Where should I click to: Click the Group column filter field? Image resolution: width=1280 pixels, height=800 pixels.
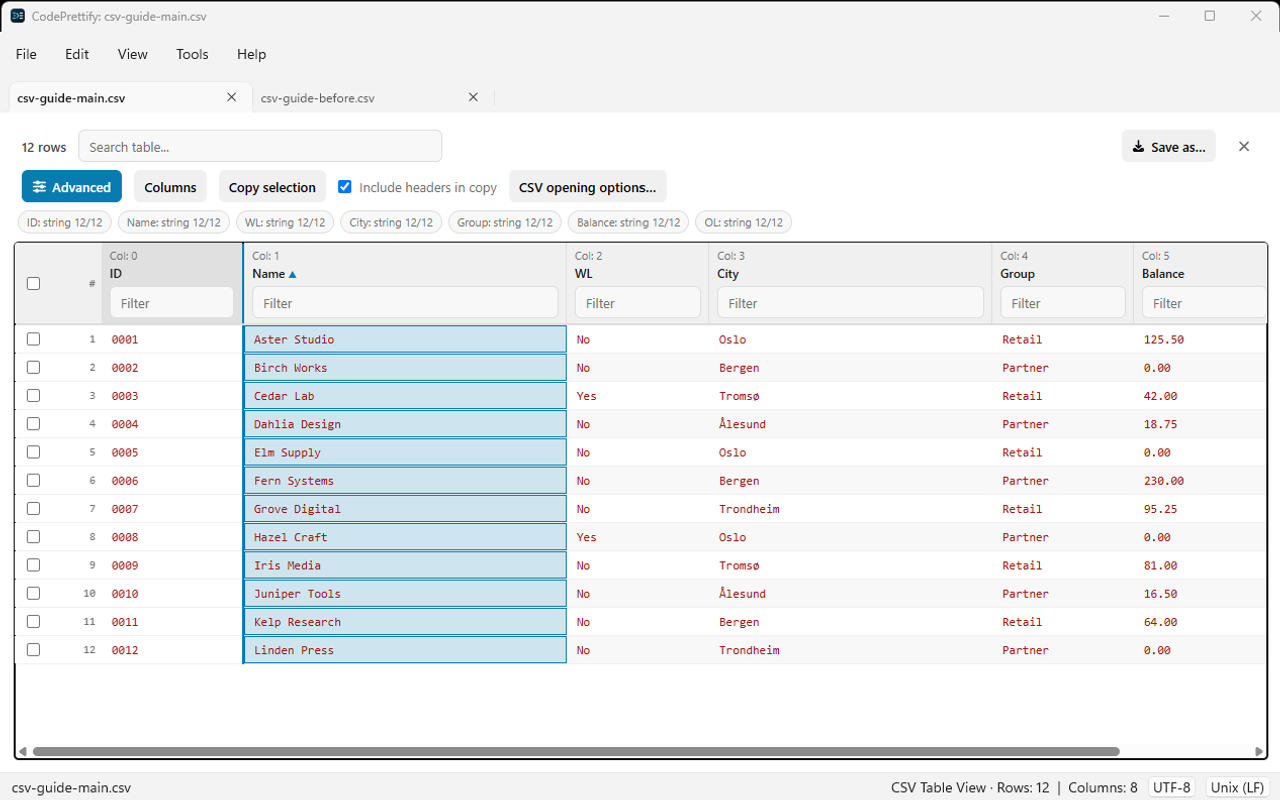[1063, 303]
